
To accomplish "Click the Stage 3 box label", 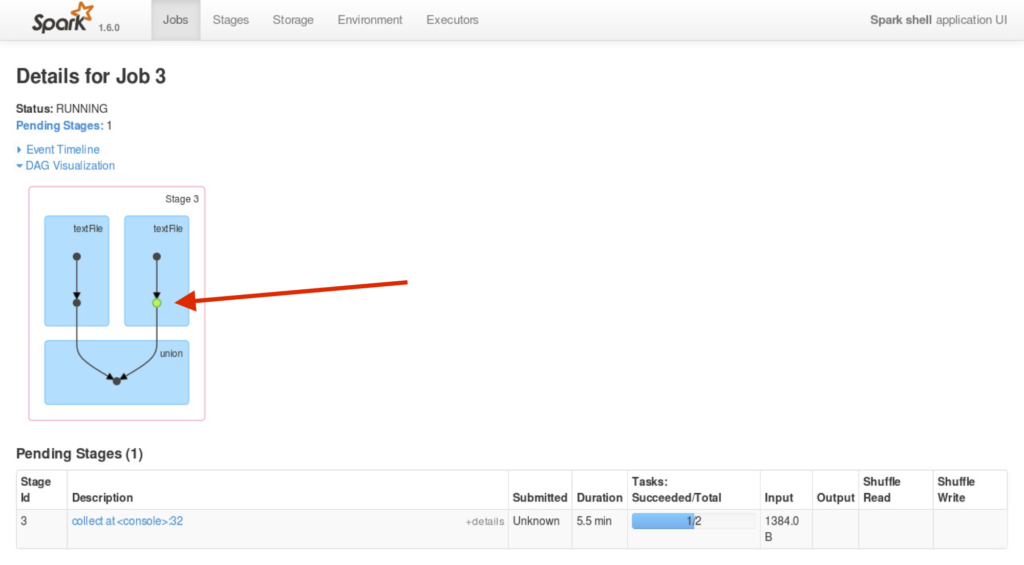I will pyautogui.click(x=182, y=199).
